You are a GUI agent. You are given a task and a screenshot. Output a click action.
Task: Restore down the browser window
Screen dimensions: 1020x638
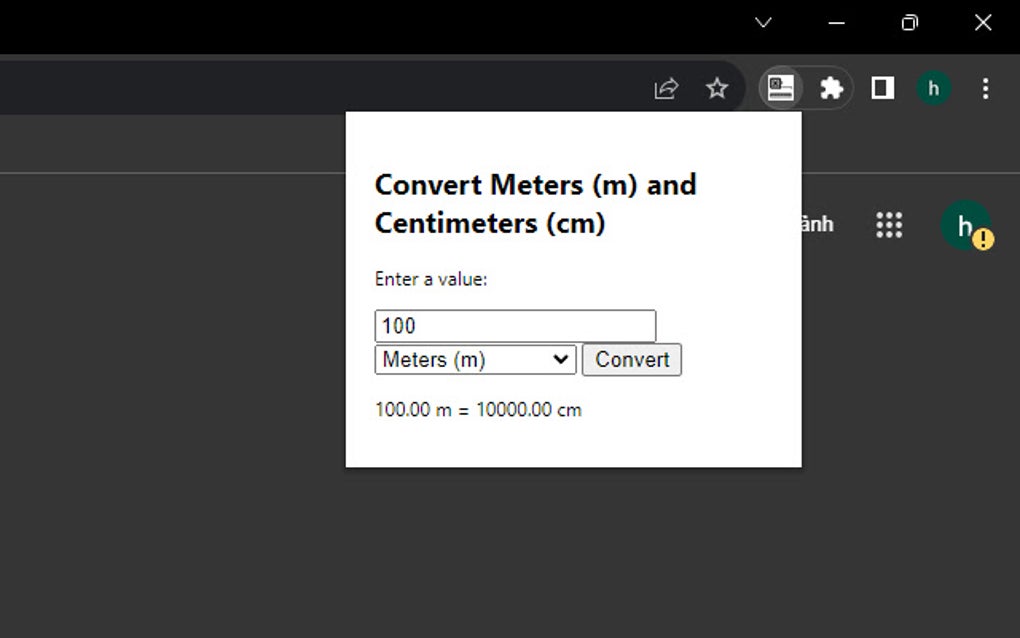[909, 22]
